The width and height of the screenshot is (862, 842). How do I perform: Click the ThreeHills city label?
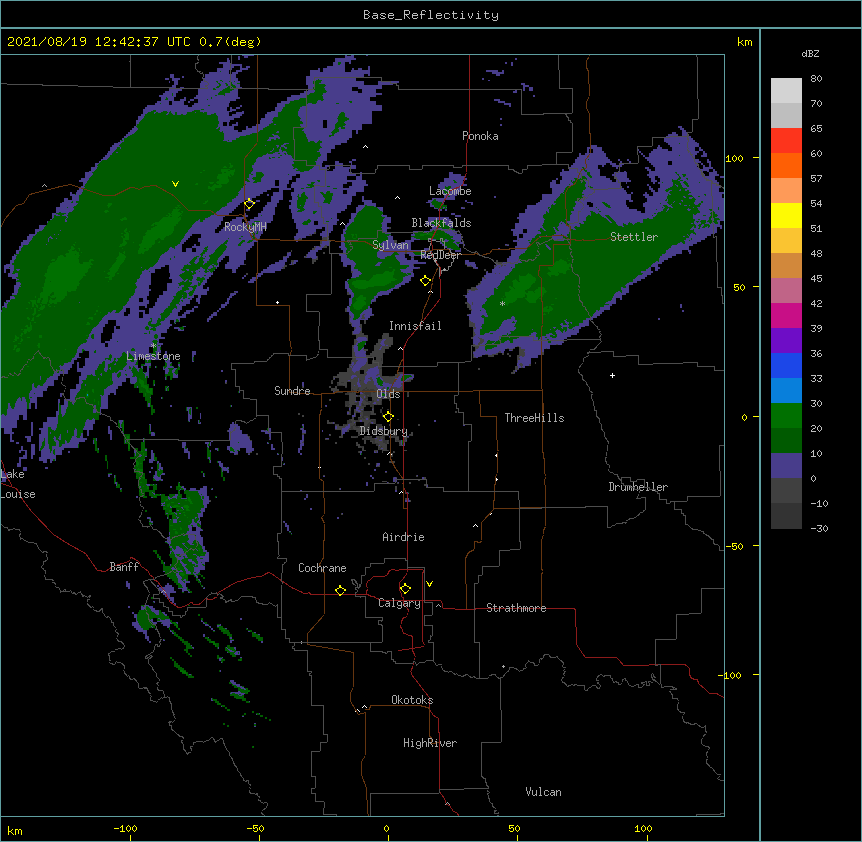coord(534,418)
